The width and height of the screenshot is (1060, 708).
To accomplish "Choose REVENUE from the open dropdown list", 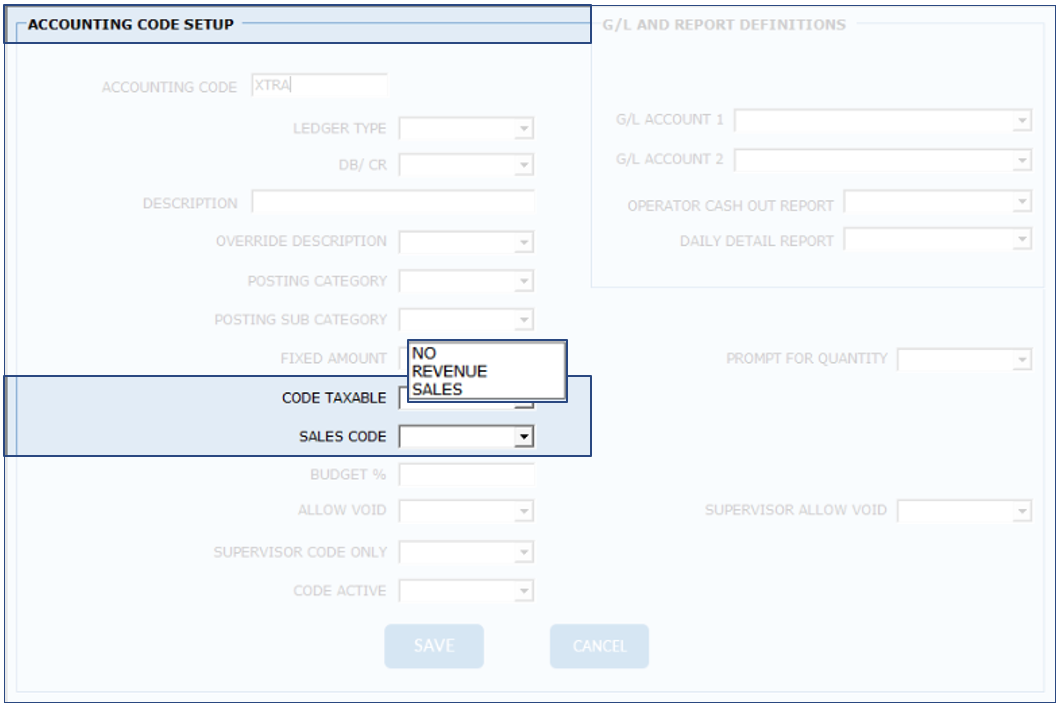I will click(449, 371).
